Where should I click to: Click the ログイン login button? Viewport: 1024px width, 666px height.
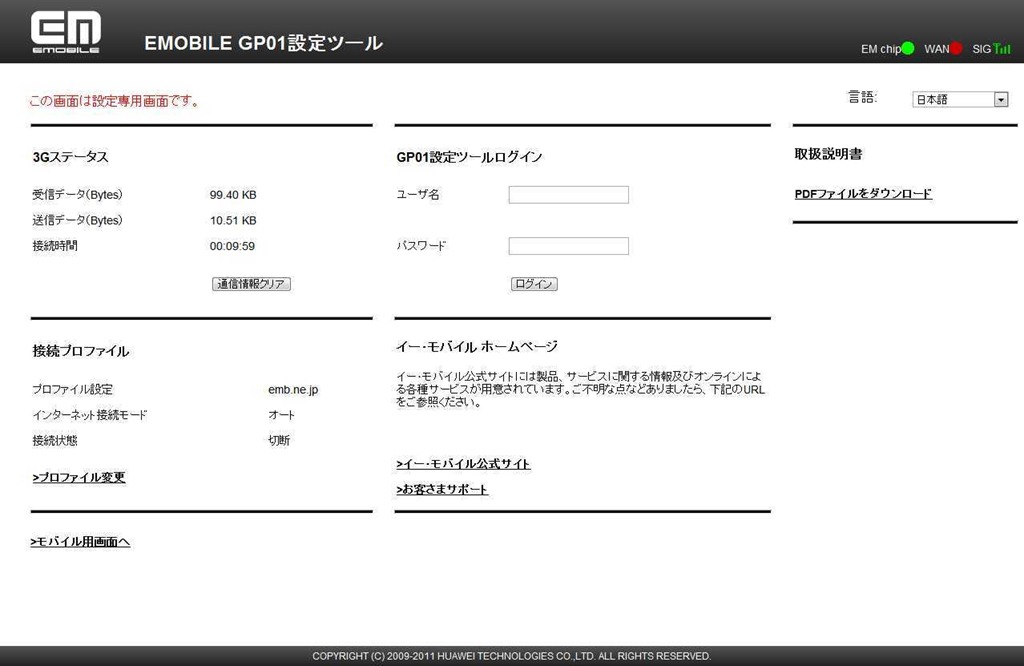(534, 284)
